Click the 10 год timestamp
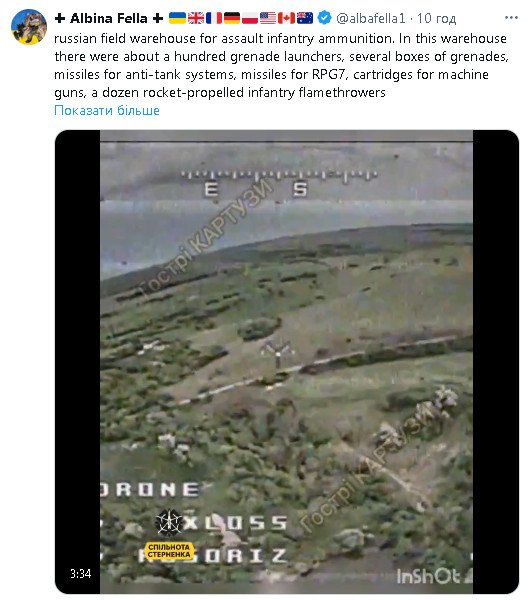This screenshot has height=600, width=530. pos(436,18)
